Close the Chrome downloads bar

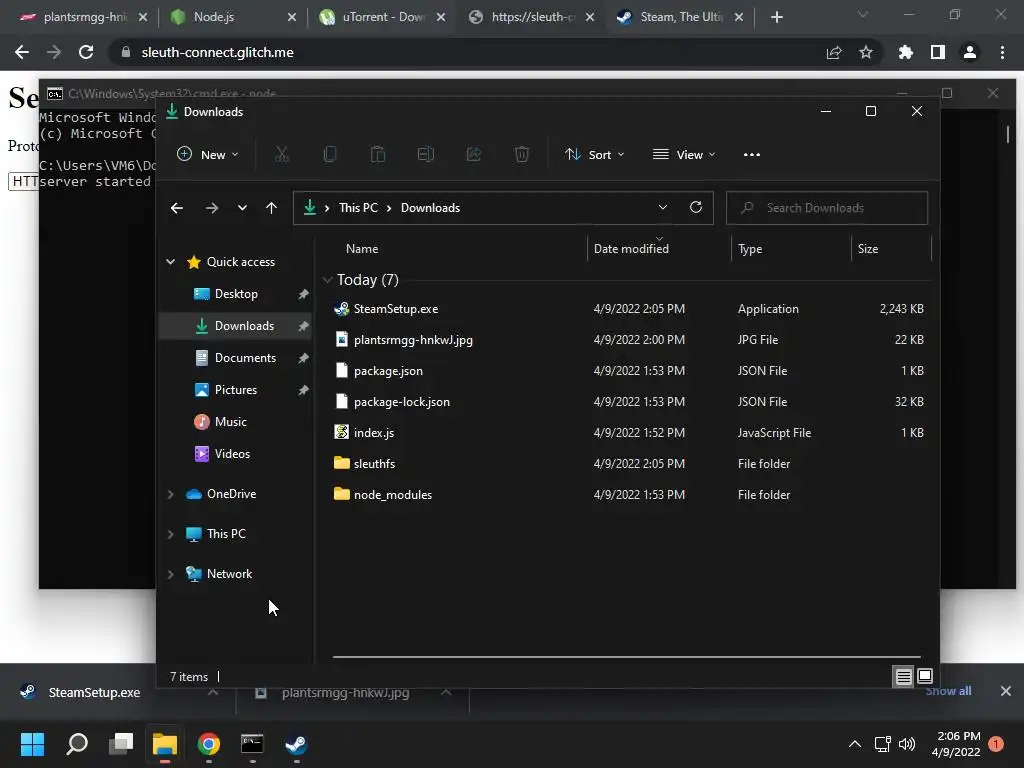[1006, 691]
